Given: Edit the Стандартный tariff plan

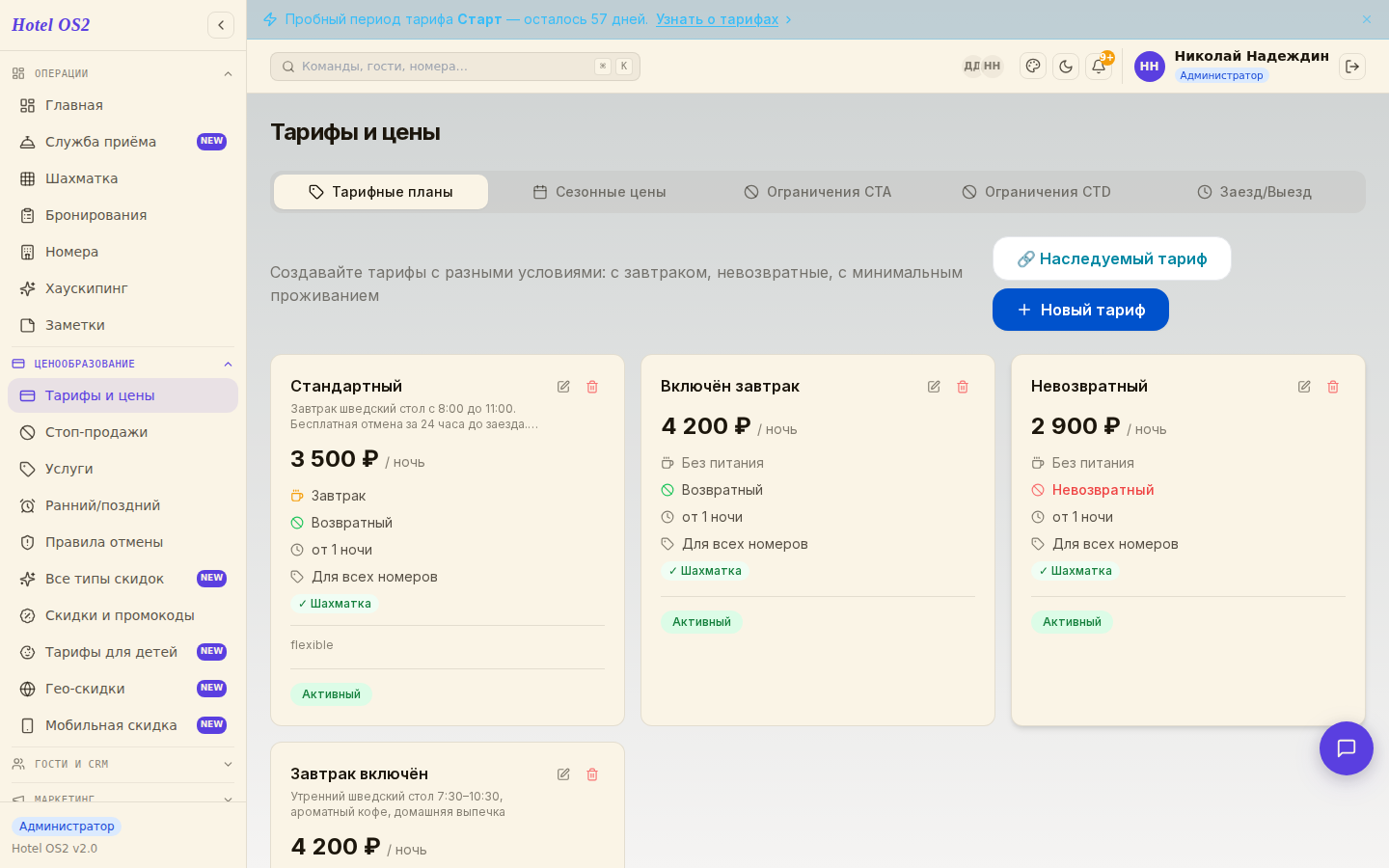Looking at the screenshot, I should pyautogui.click(x=563, y=387).
